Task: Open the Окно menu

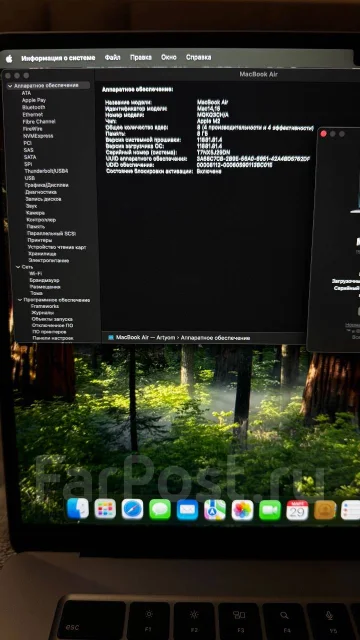Action: click(169, 58)
